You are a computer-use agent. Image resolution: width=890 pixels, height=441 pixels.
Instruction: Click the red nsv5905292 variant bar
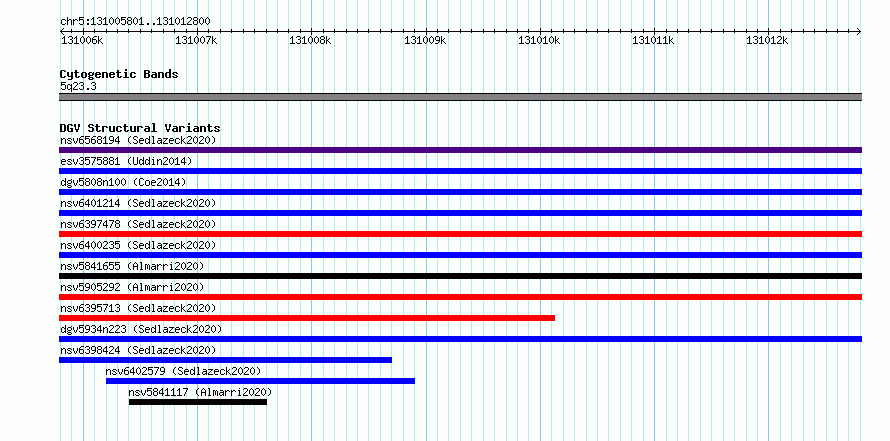[x=460, y=297]
